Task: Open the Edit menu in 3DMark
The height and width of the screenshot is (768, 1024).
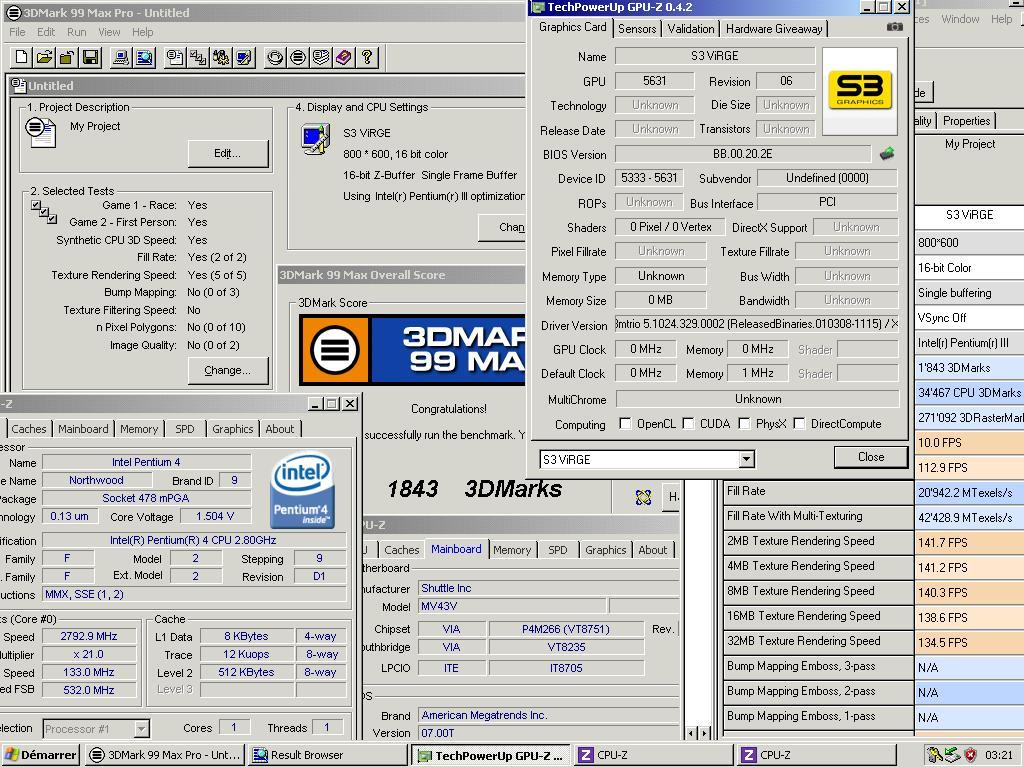Action: [46, 32]
